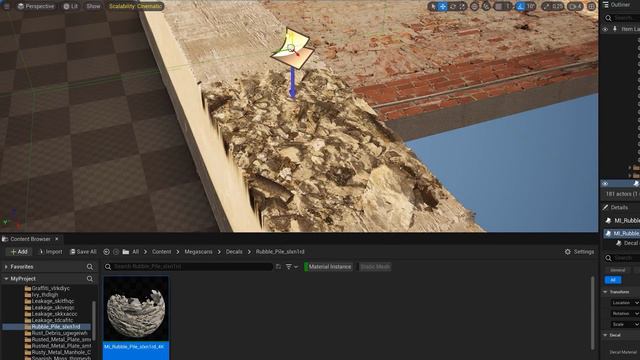Search within Favorites magnifier icon

[x=89, y=267]
